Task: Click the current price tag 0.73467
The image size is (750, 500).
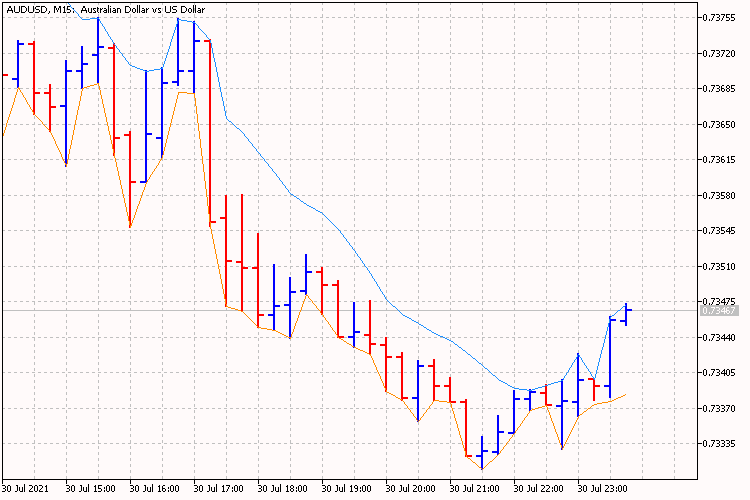Action: click(x=719, y=311)
